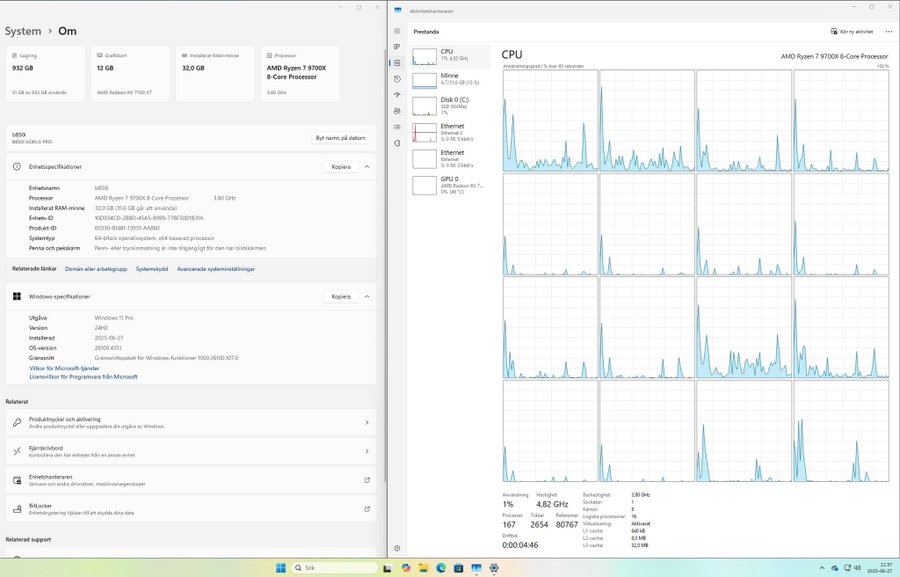Click Kör ny aktivitet in Task Manager
The width and height of the screenshot is (900, 577).
(x=852, y=32)
